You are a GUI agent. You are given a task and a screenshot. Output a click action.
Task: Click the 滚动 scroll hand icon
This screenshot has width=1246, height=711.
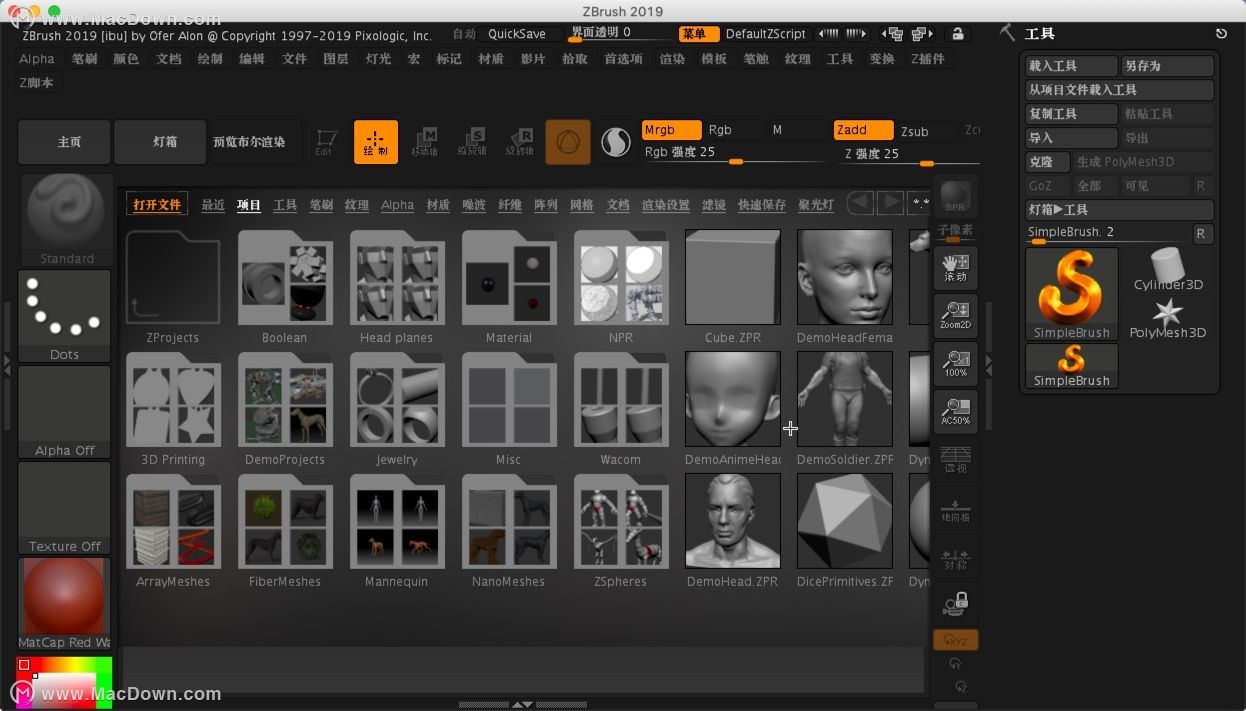955,267
